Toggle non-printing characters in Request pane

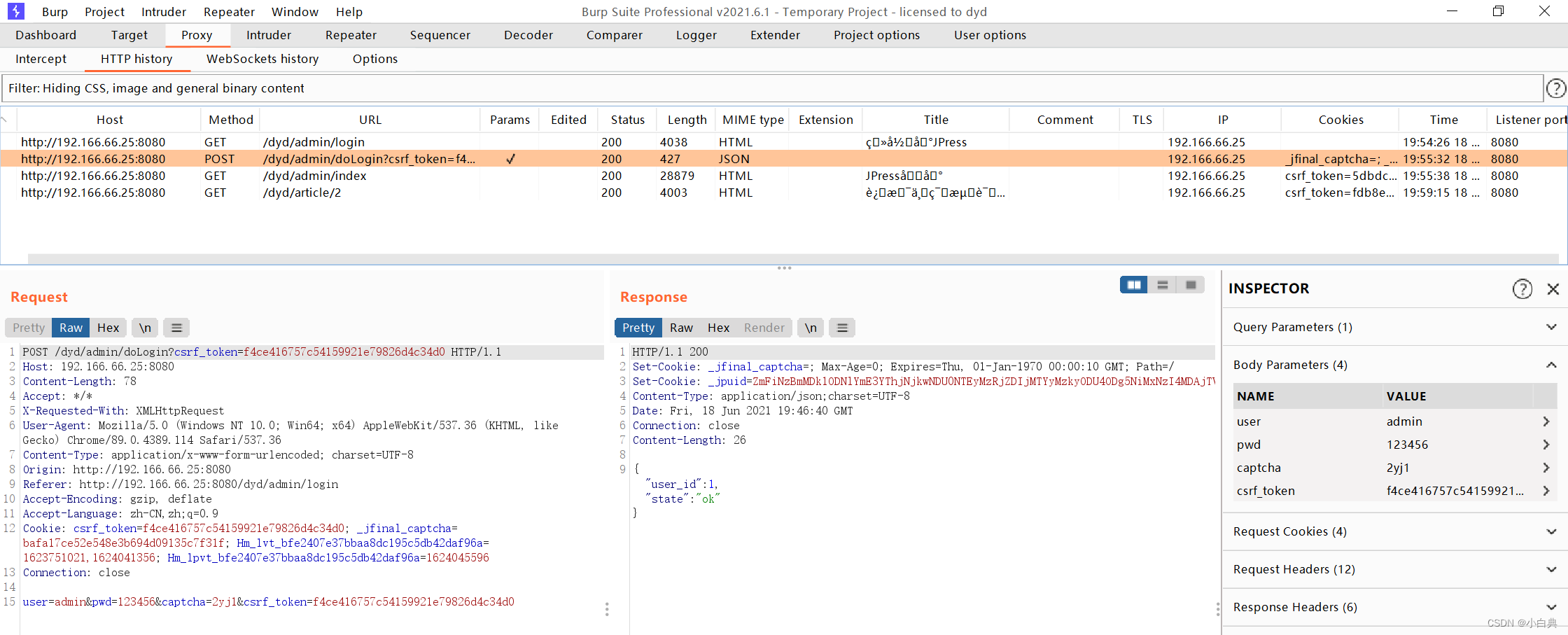[x=145, y=328]
